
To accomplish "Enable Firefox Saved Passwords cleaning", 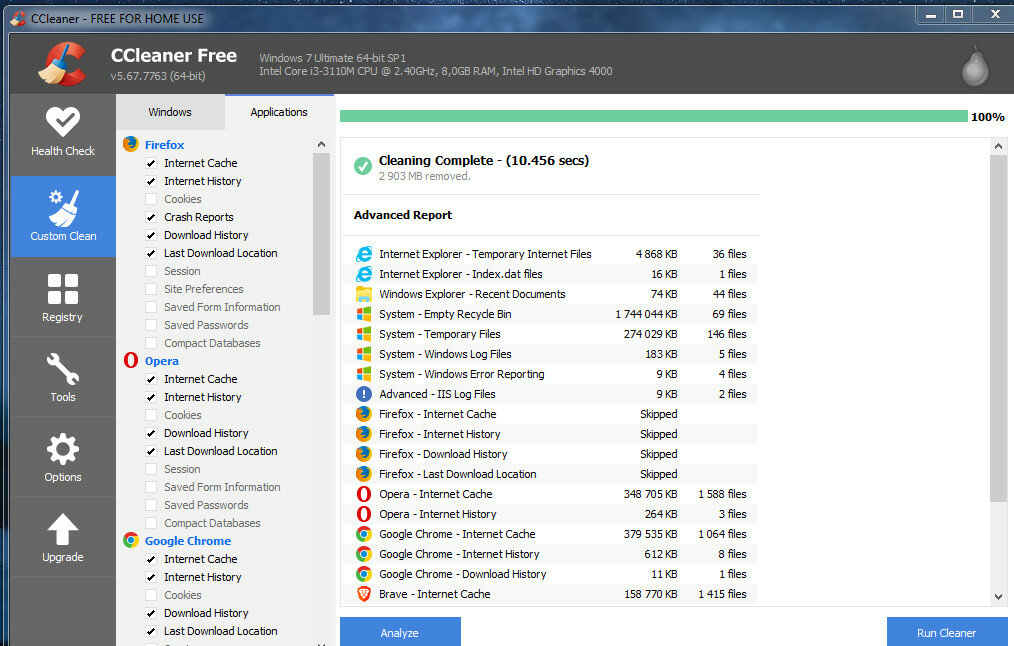I will point(151,325).
